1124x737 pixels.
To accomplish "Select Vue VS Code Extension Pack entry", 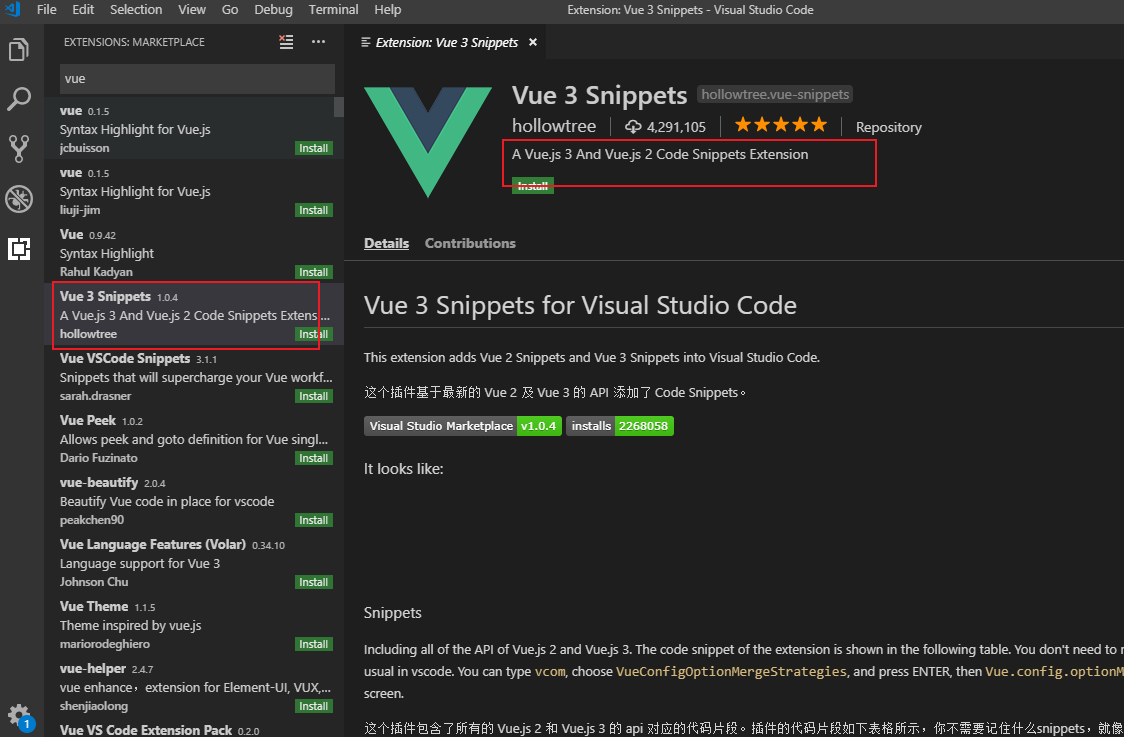I will tap(194, 728).
